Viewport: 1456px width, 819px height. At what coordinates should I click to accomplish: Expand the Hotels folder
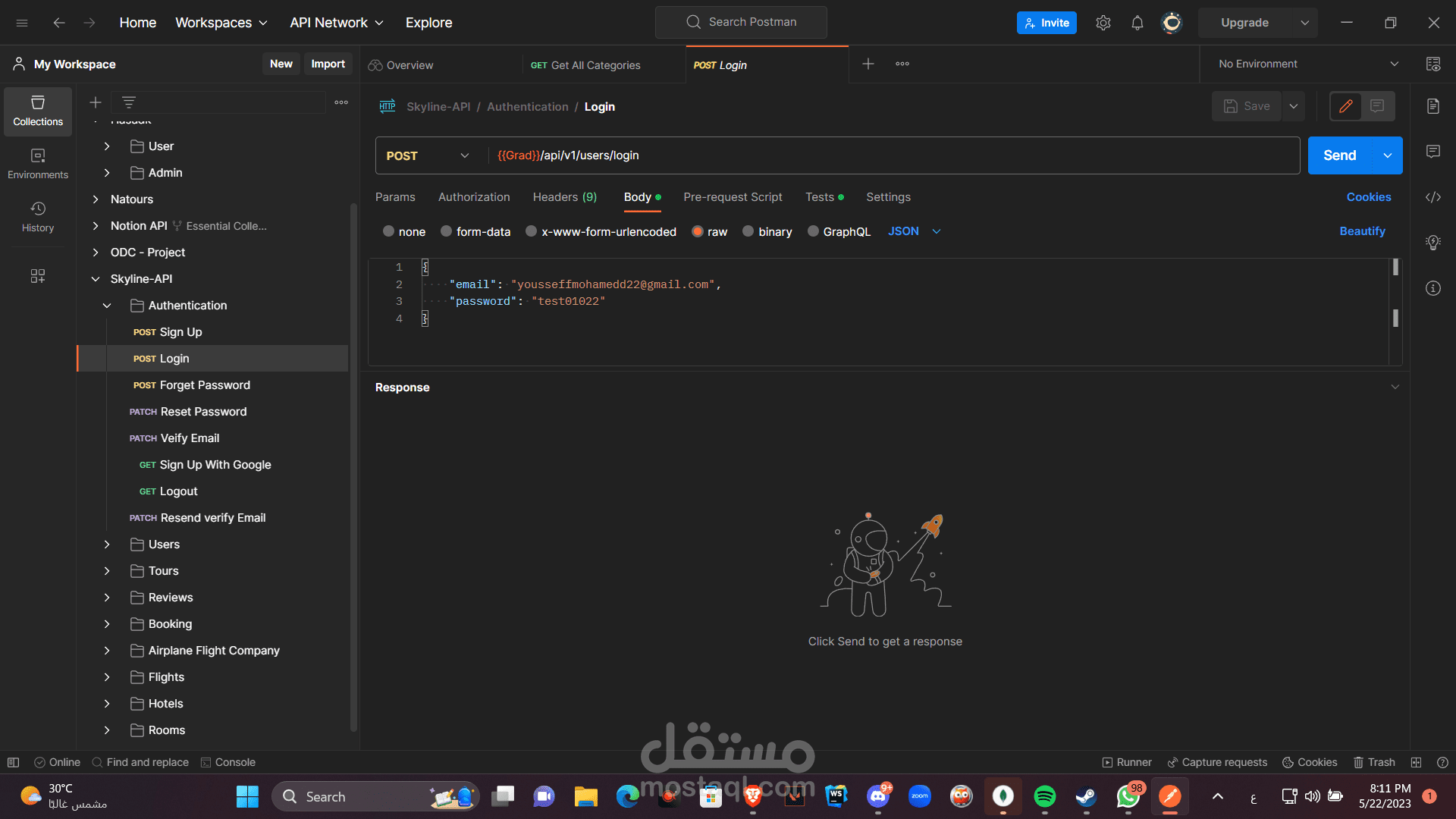(107, 704)
